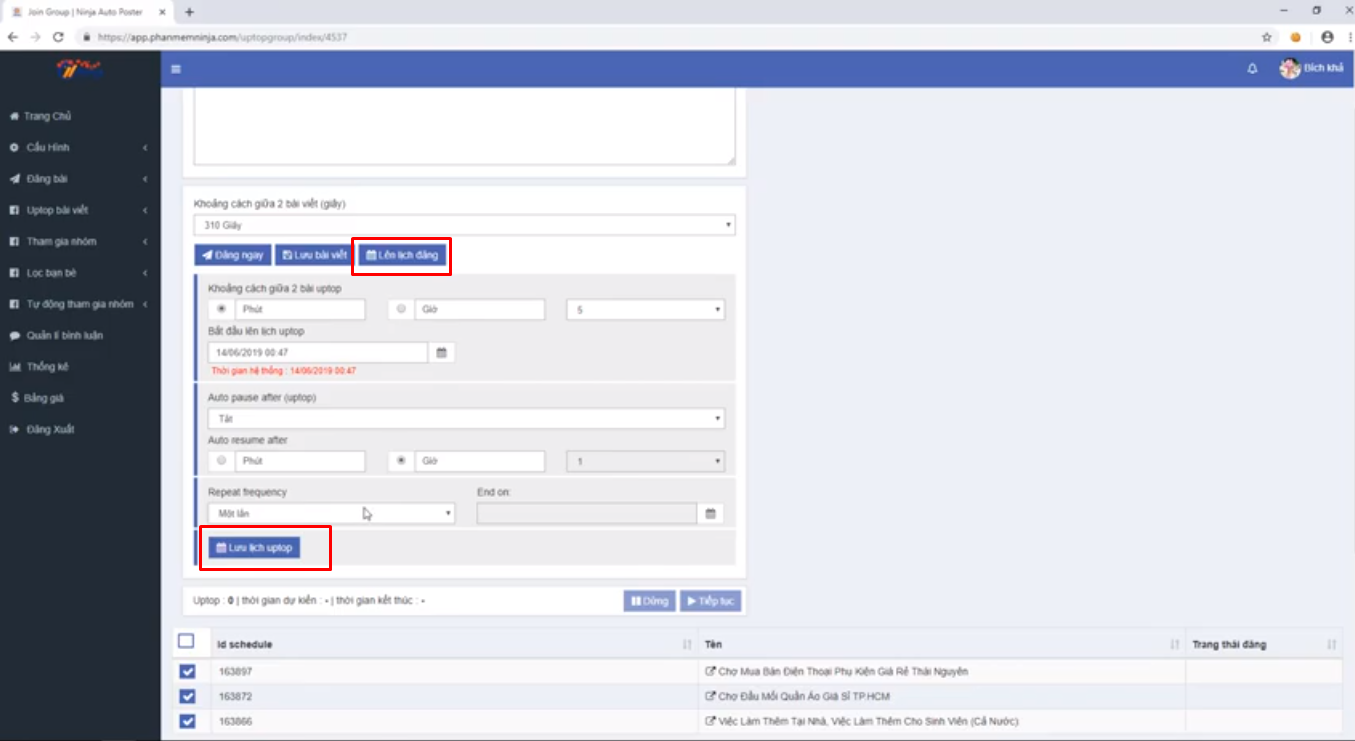Image resolution: width=1355 pixels, height=741 pixels.
Task: Open the Bích khả profile avatar
Action: [x=1290, y=68]
